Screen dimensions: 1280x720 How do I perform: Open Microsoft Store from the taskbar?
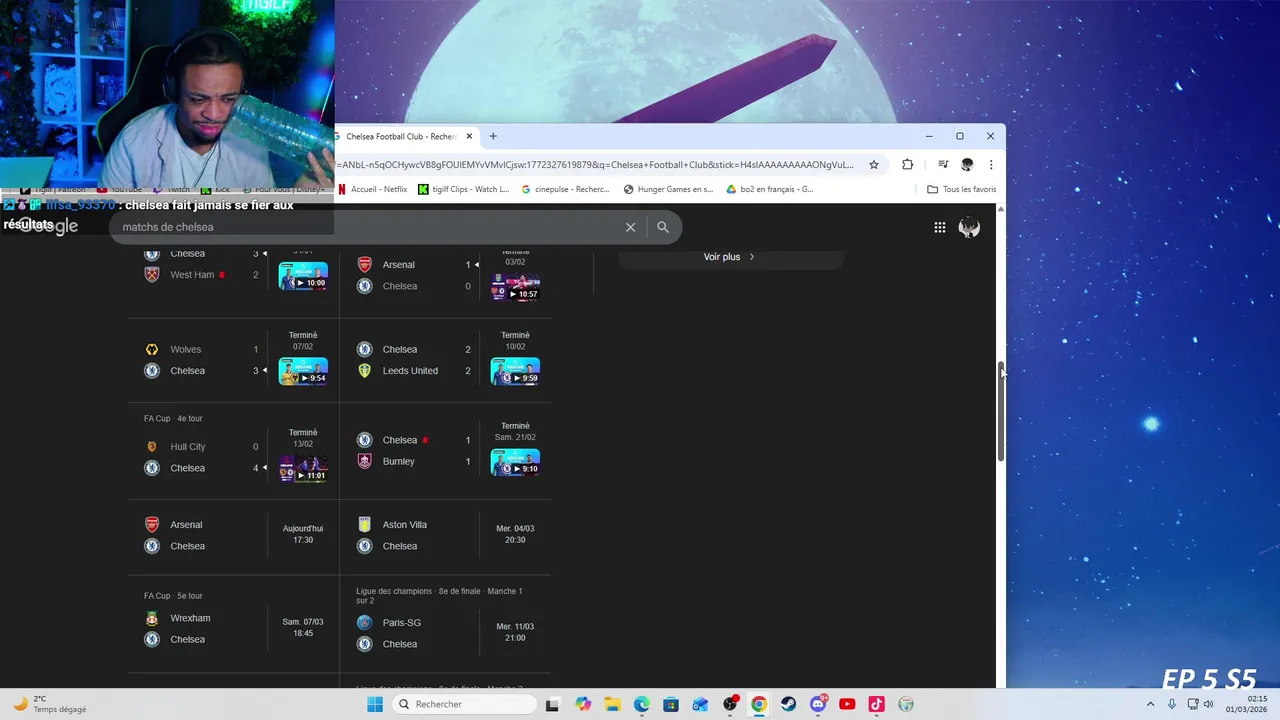pyautogui.click(x=671, y=704)
